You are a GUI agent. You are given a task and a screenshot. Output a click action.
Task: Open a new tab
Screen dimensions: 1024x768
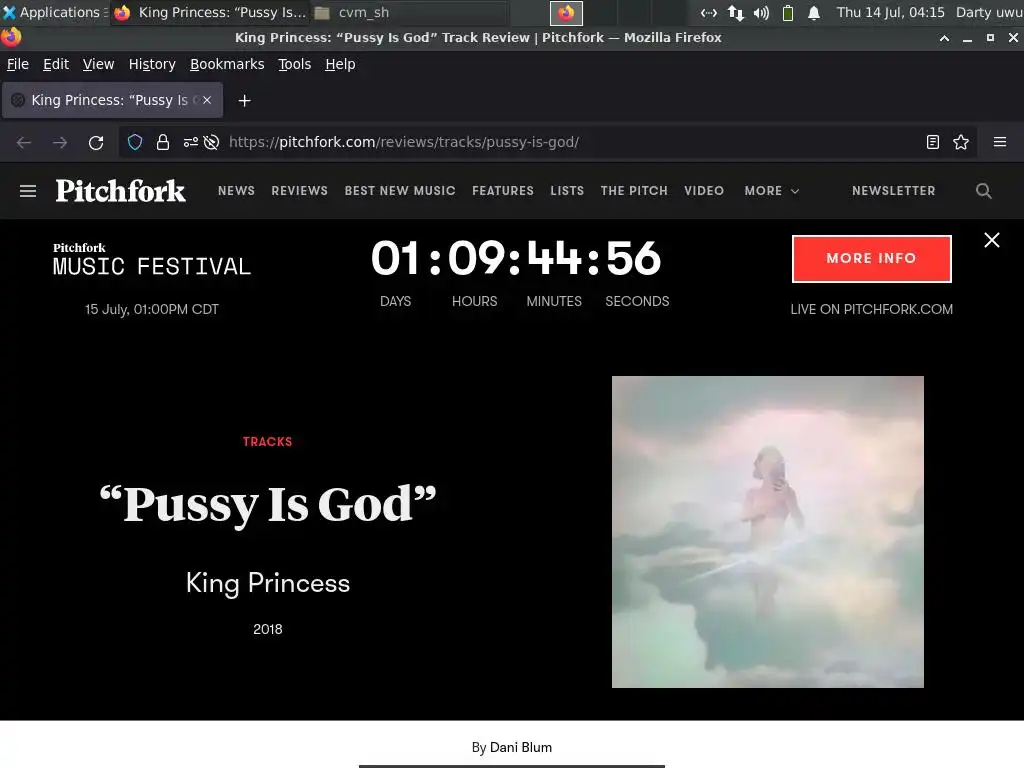(x=244, y=101)
